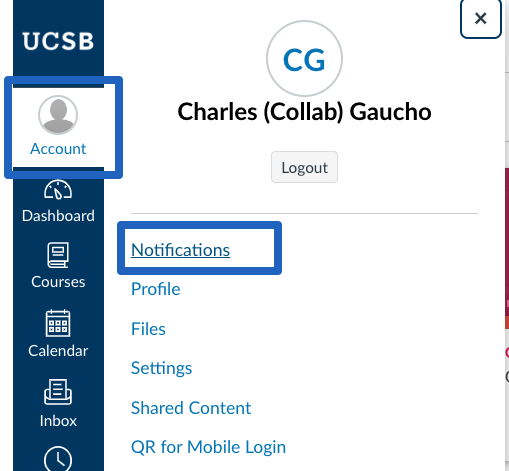Open the Profile link
Viewport: 509px width, 471px height.
click(156, 289)
